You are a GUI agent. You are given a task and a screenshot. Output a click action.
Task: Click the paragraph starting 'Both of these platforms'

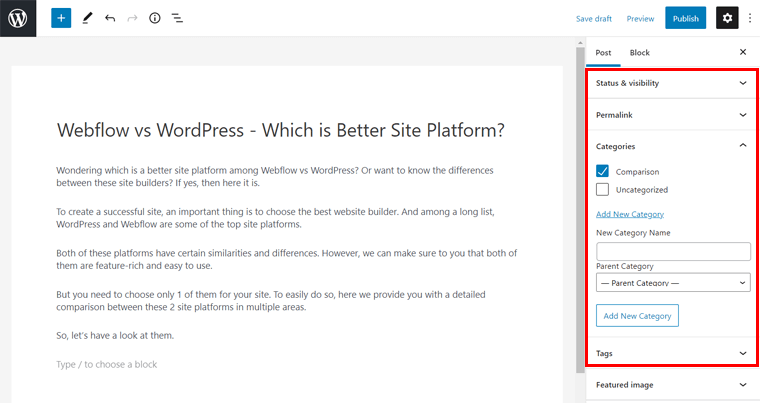pos(286,259)
